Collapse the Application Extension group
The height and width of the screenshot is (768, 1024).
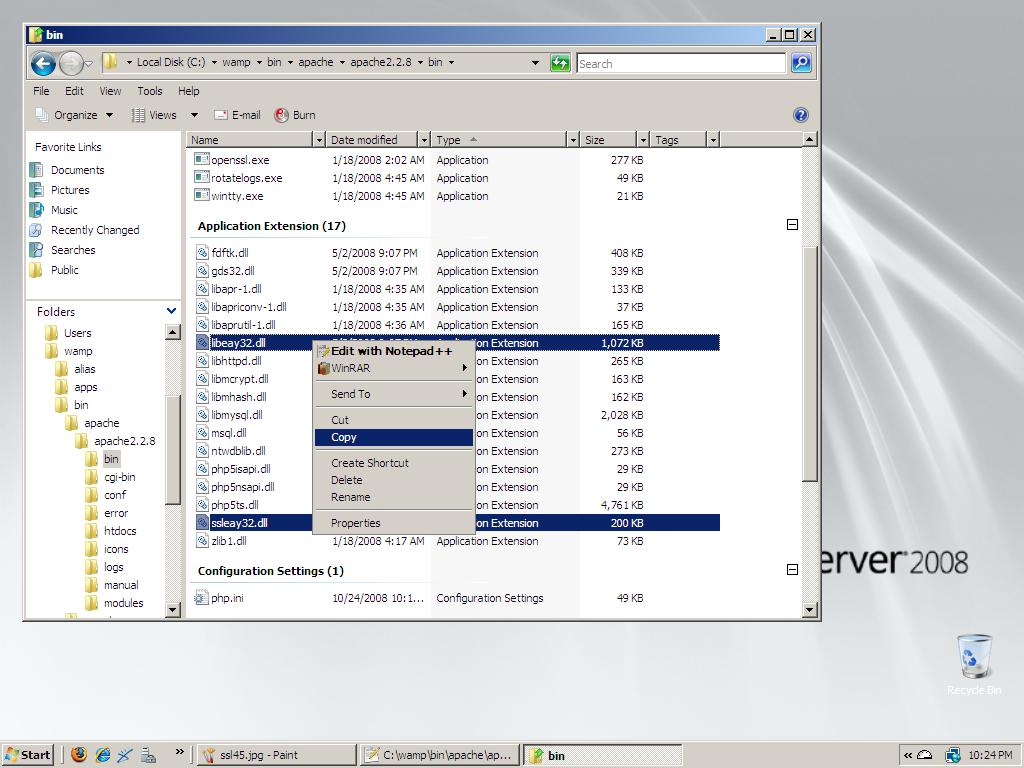click(792, 225)
